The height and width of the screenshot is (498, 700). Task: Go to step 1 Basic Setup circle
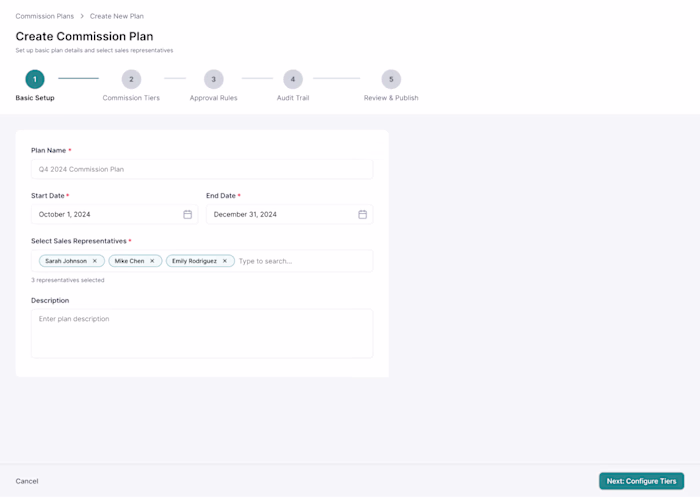coord(35,79)
